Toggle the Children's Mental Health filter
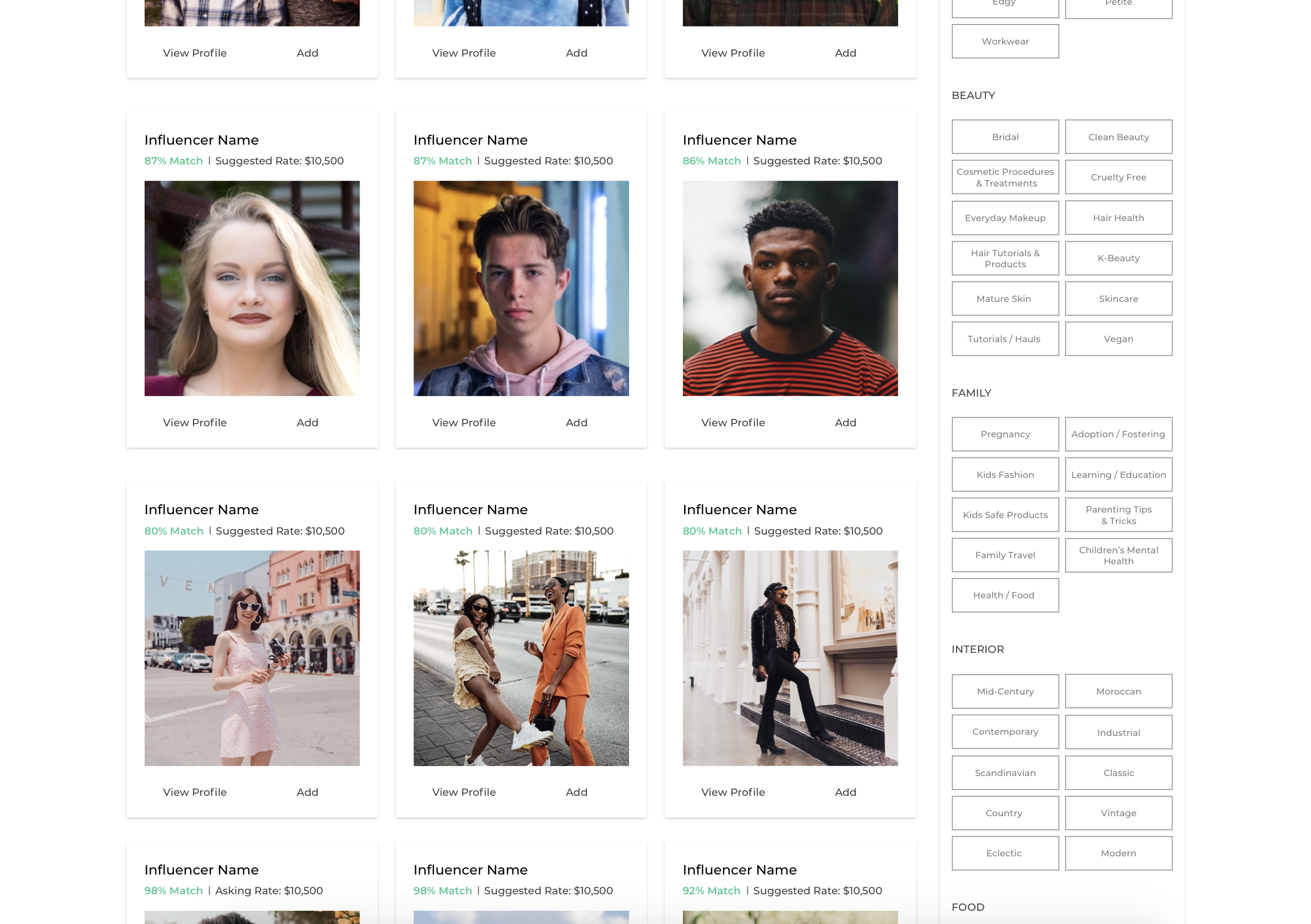Image resolution: width=1311 pixels, height=924 pixels. [x=1118, y=555]
